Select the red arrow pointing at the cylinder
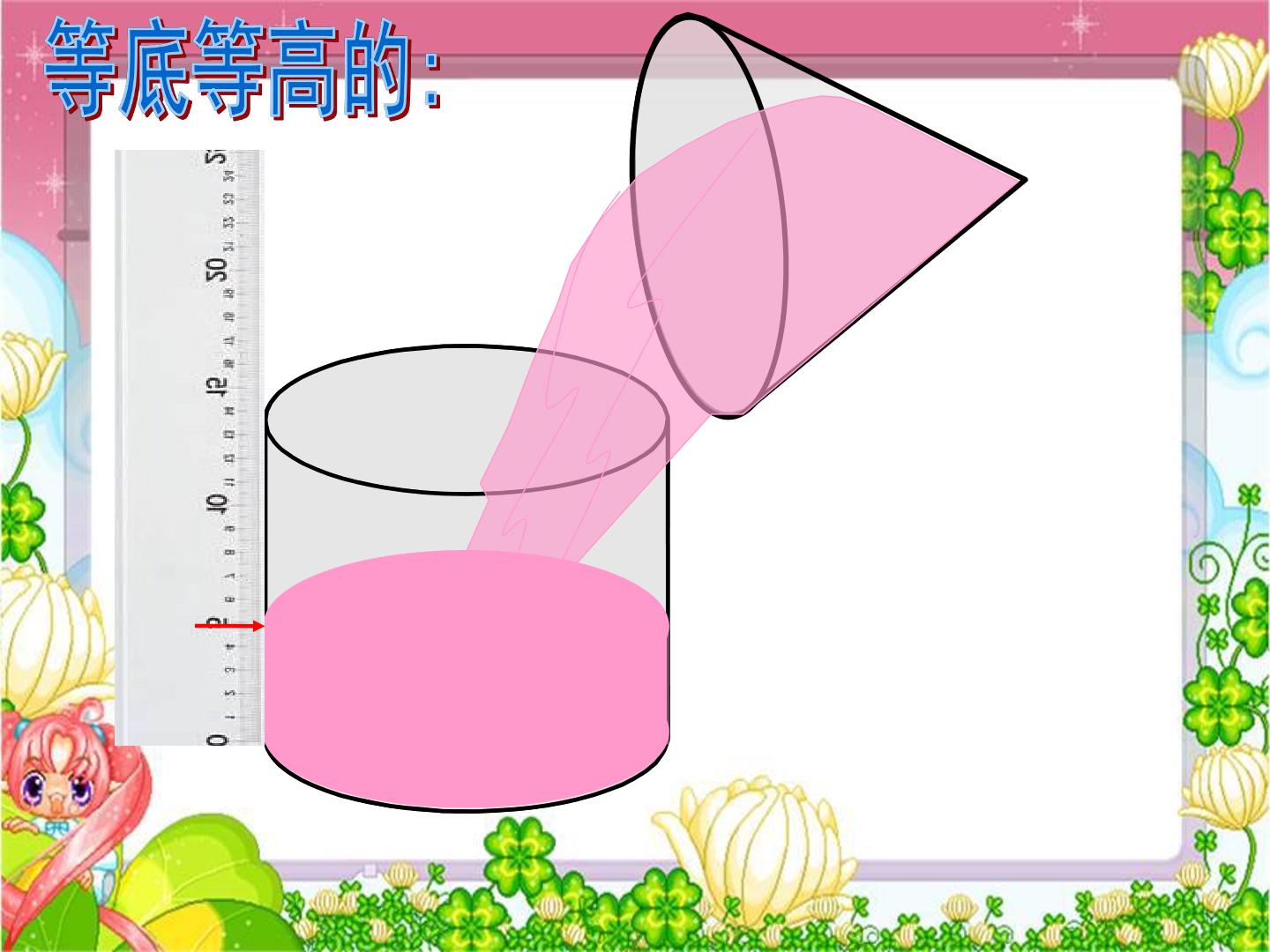This screenshot has height=952, width=1270. click(229, 626)
